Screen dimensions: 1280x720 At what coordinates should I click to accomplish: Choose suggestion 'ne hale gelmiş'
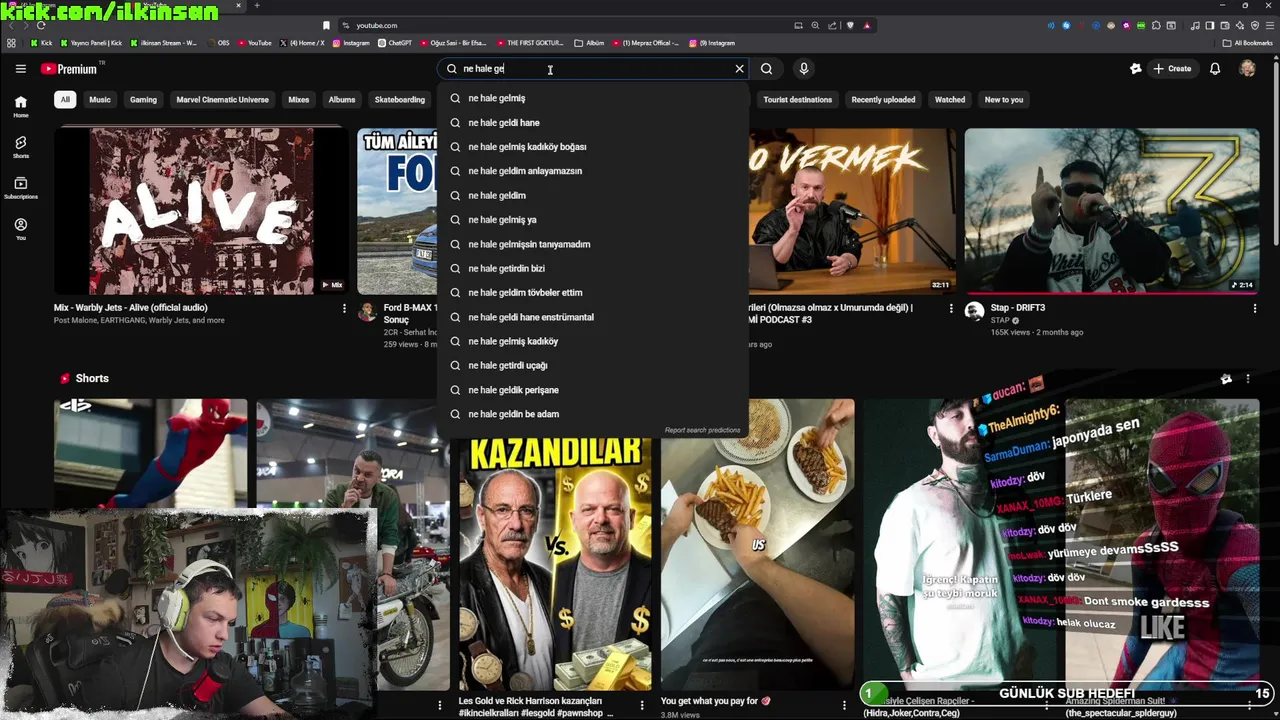pyautogui.click(x=593, y=98)
